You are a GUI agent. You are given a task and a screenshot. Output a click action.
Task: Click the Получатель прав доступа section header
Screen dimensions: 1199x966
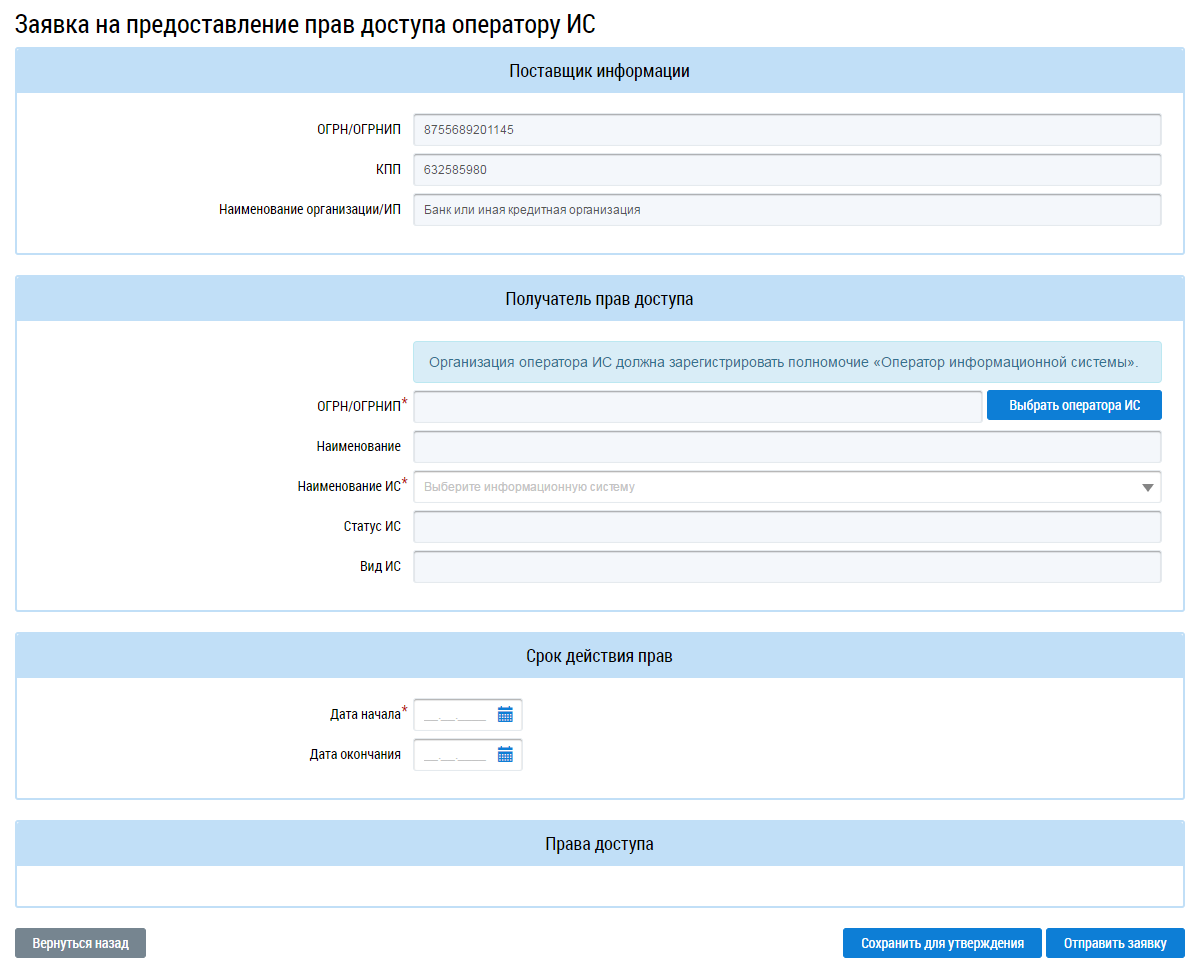point(599,299)
